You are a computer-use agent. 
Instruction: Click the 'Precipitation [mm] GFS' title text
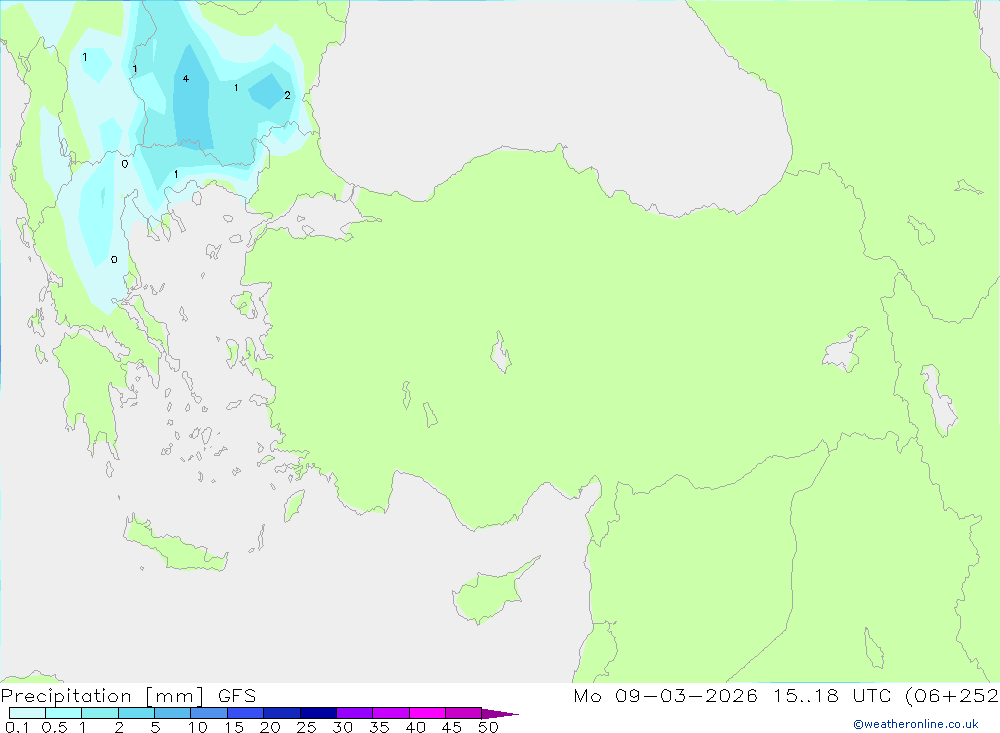click(x=128, y=696)
